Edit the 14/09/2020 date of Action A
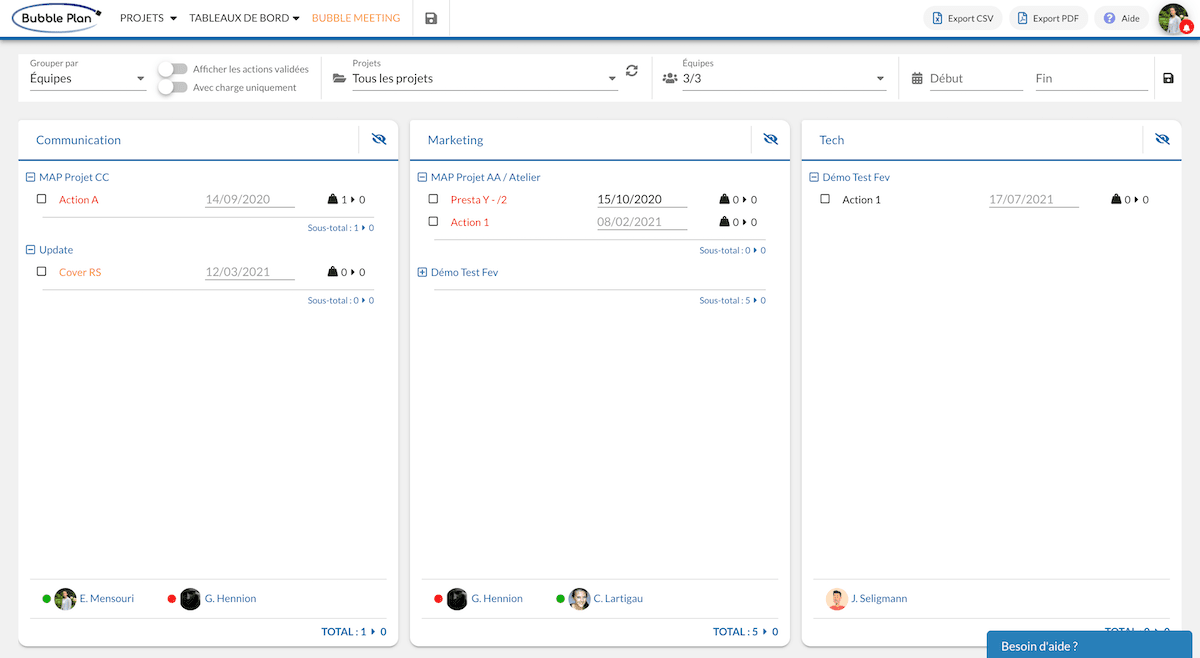 click(250, 200)
